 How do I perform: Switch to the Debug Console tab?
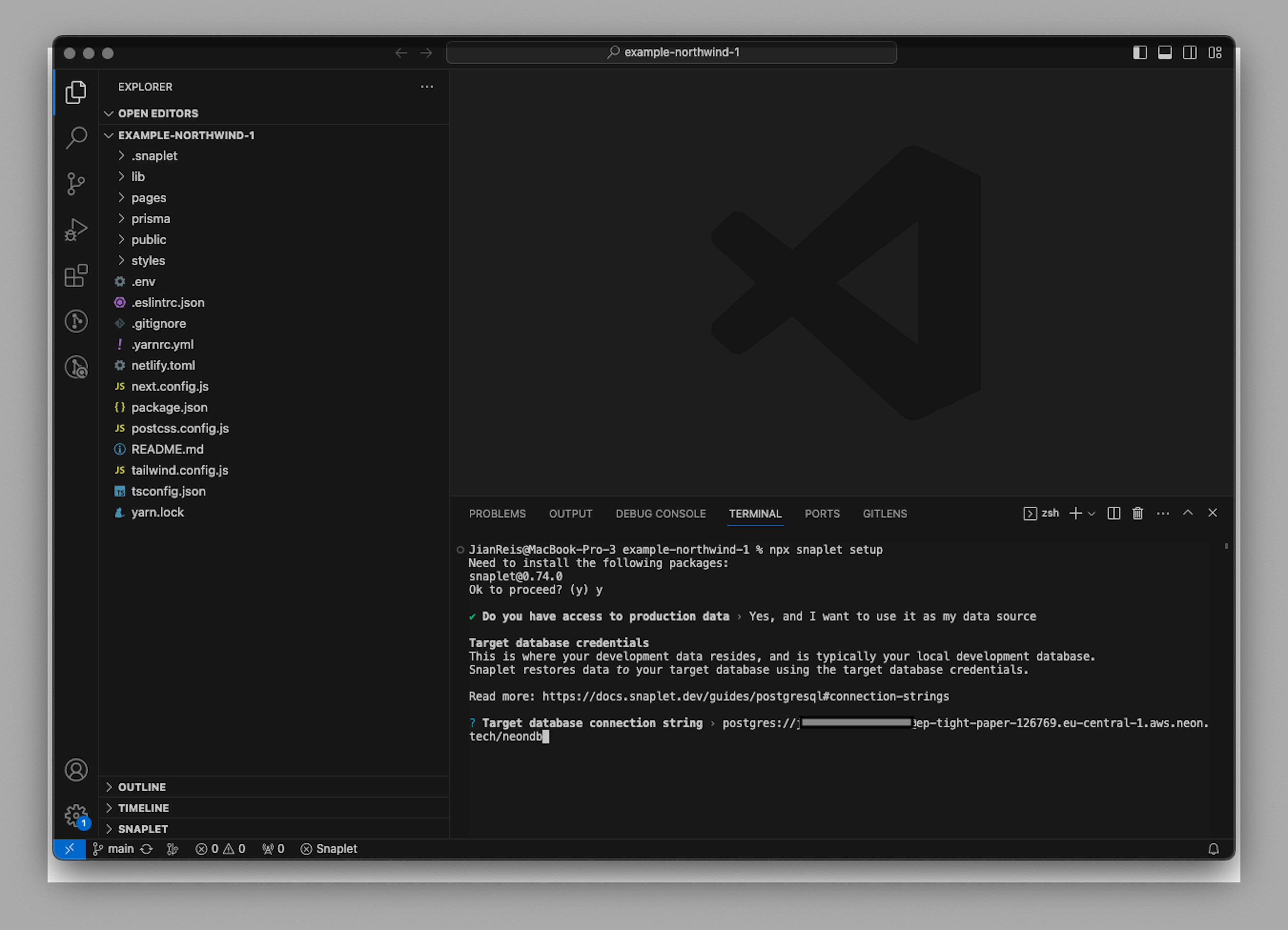coord(660,514)
